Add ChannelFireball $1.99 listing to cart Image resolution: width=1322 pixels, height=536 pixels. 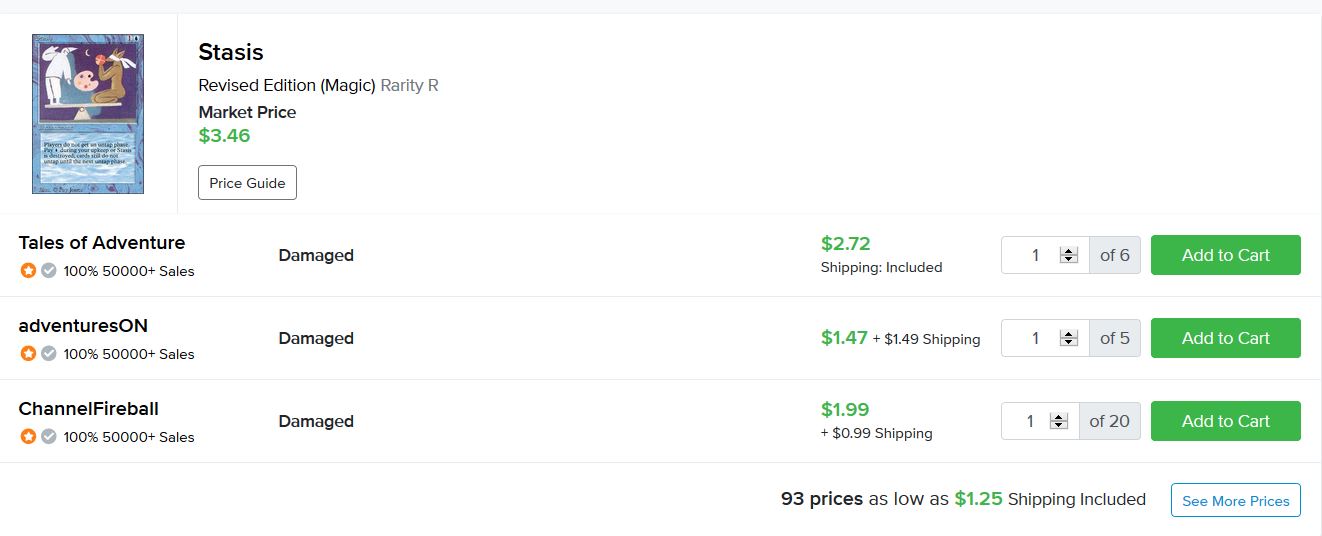click(x=1225, y=421)
